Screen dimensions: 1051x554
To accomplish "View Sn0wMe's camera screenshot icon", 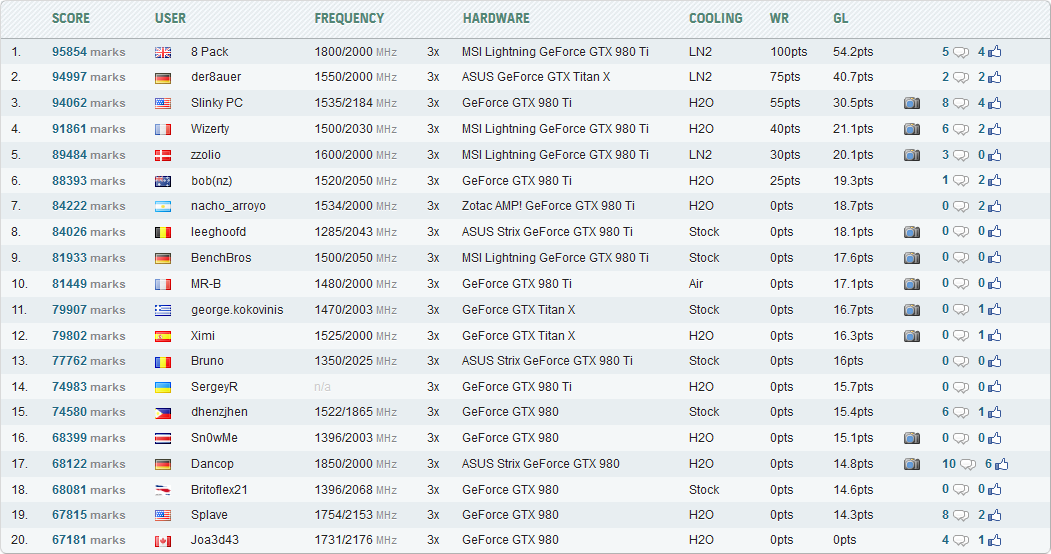I will pyautogui.click(x=912, y=438).
